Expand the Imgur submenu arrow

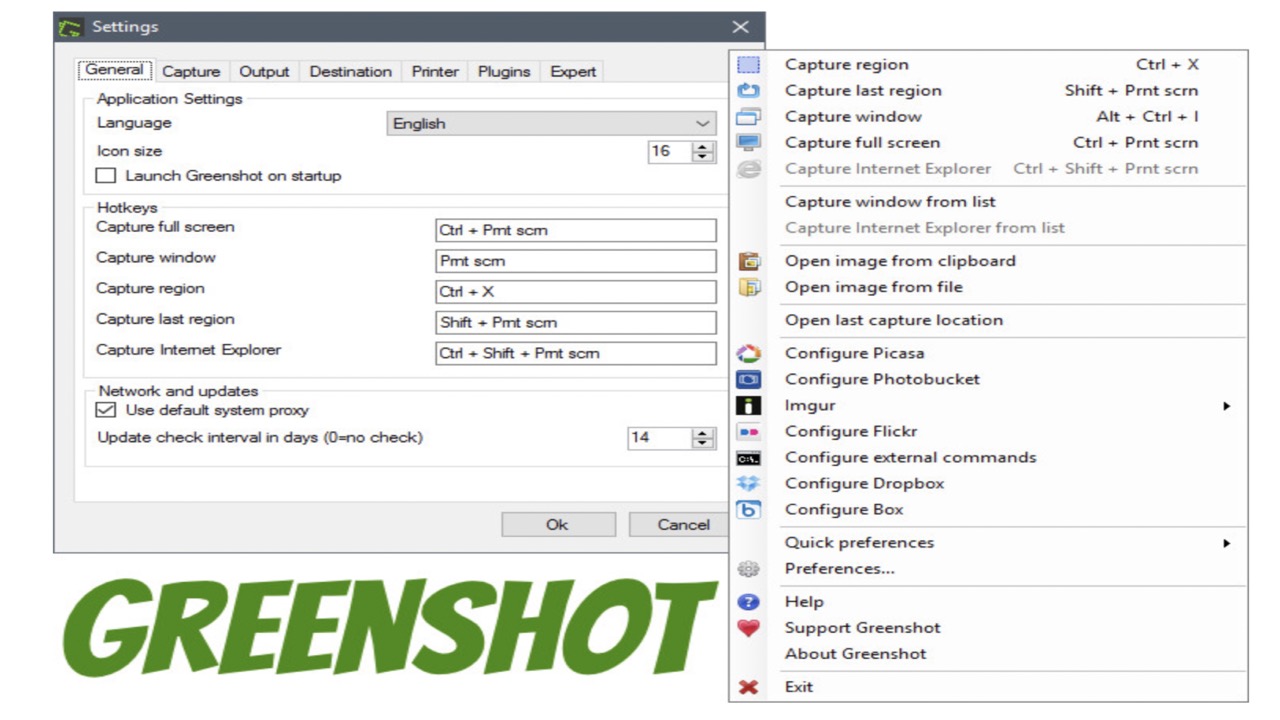(x=1226, y=406)
